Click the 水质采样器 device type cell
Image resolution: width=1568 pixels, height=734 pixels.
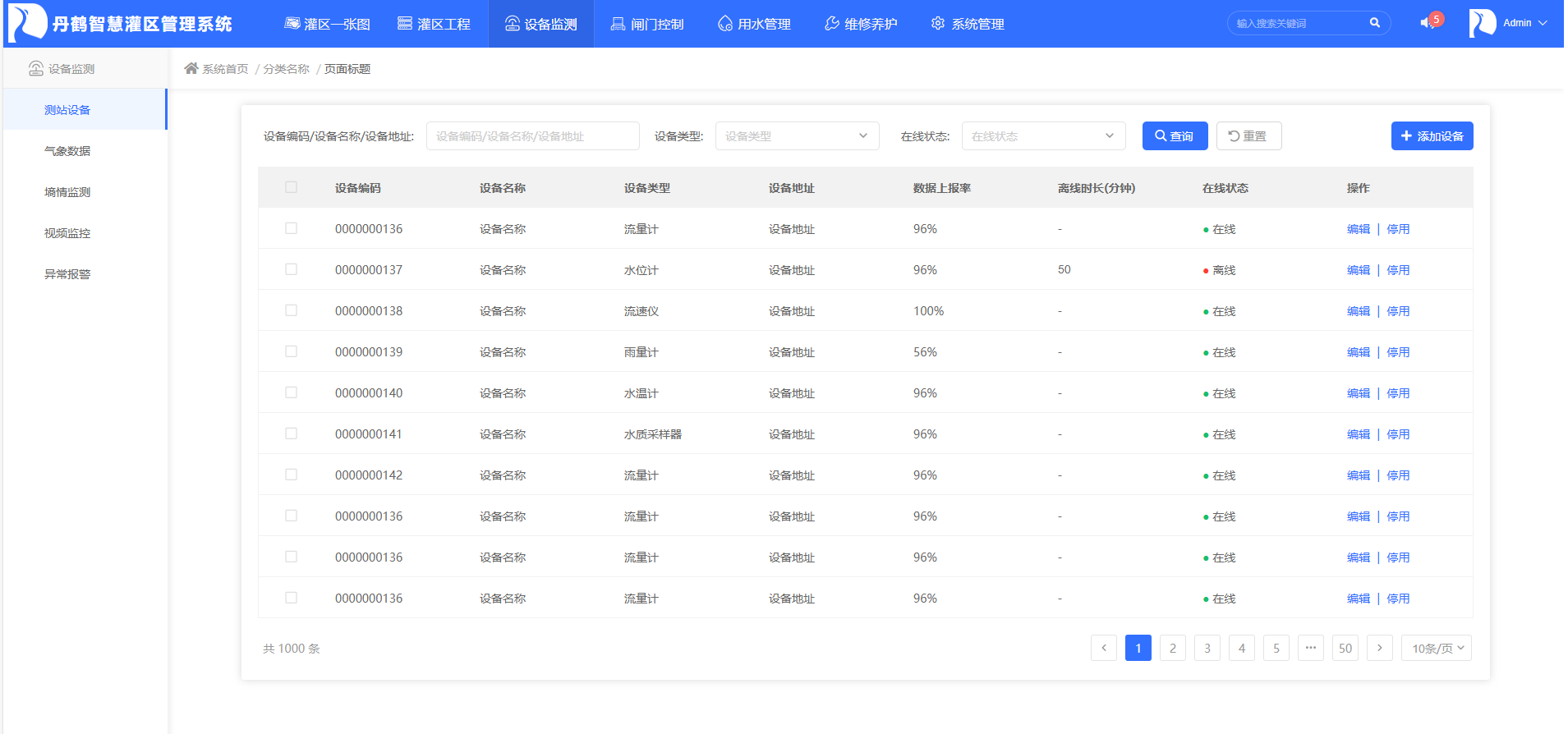click(653, 434)
